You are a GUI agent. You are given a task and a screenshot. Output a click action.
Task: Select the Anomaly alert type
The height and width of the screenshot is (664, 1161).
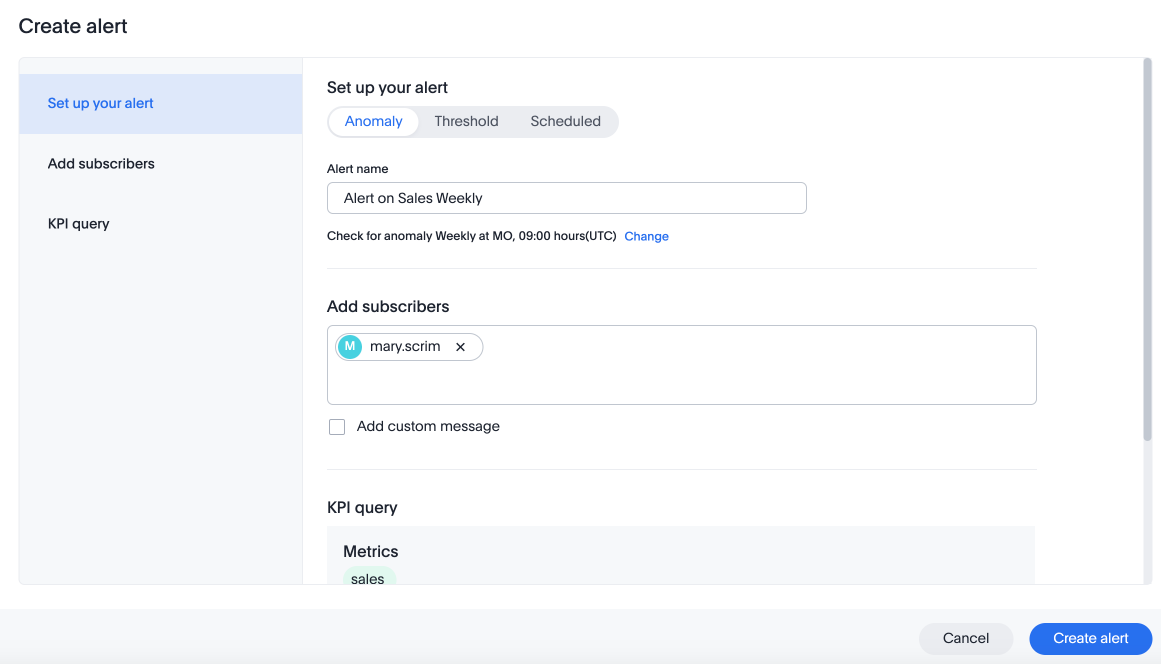[373, 122]
